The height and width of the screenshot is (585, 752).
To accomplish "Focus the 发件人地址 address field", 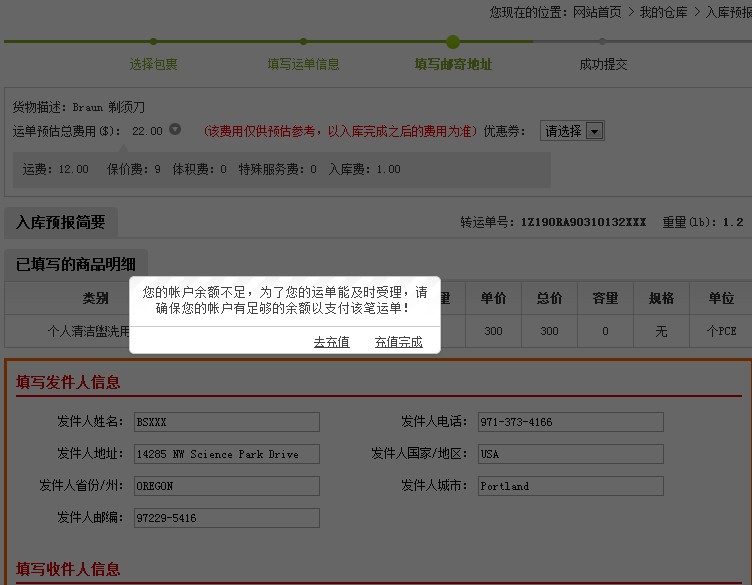I will [226, 454].
